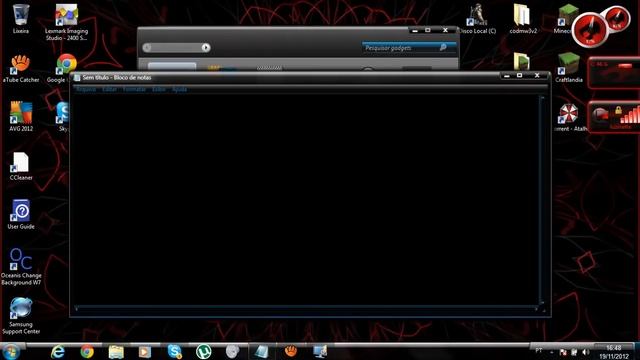
Task: Select the Oceanis Change Background W7 icon
Action: pyautogui.click(x=21, y=266)
